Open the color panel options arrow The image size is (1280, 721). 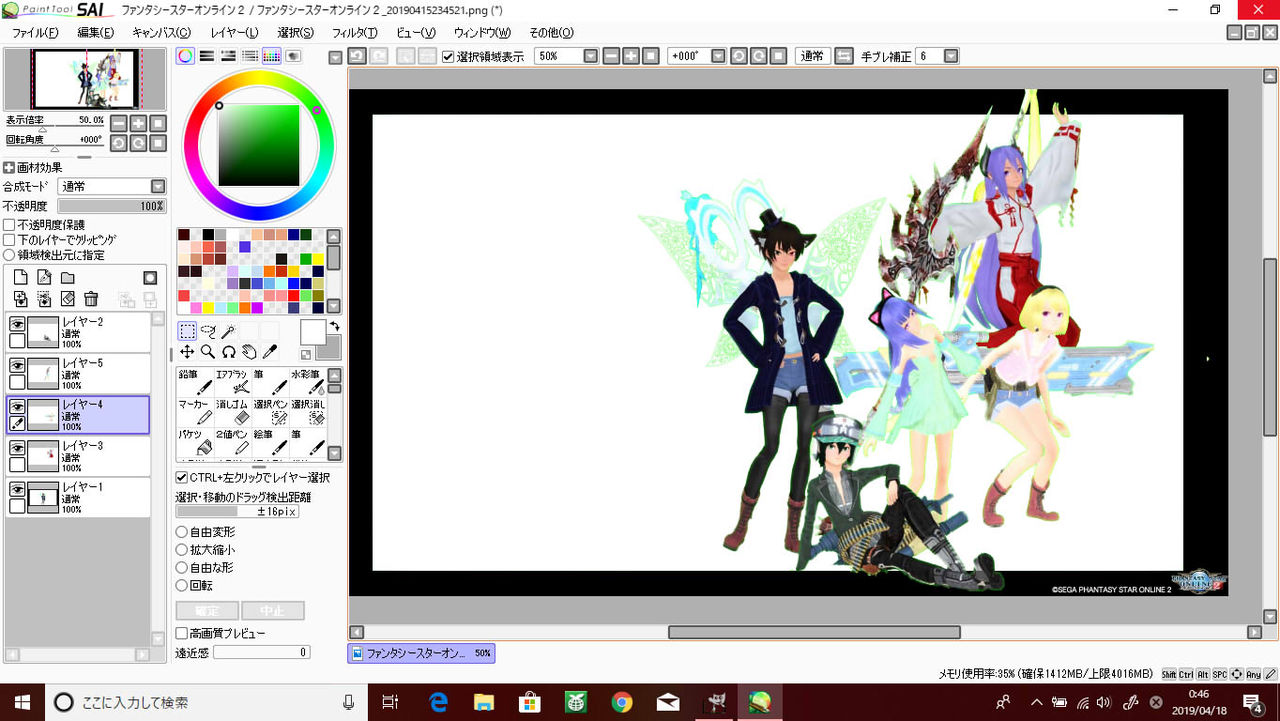pos(336,57)
